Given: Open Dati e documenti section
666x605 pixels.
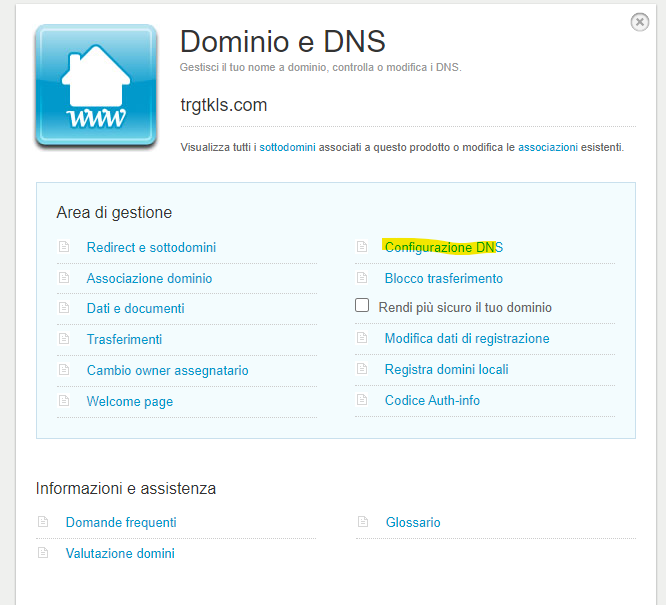Looking at the screenshot, I should 135,309.
